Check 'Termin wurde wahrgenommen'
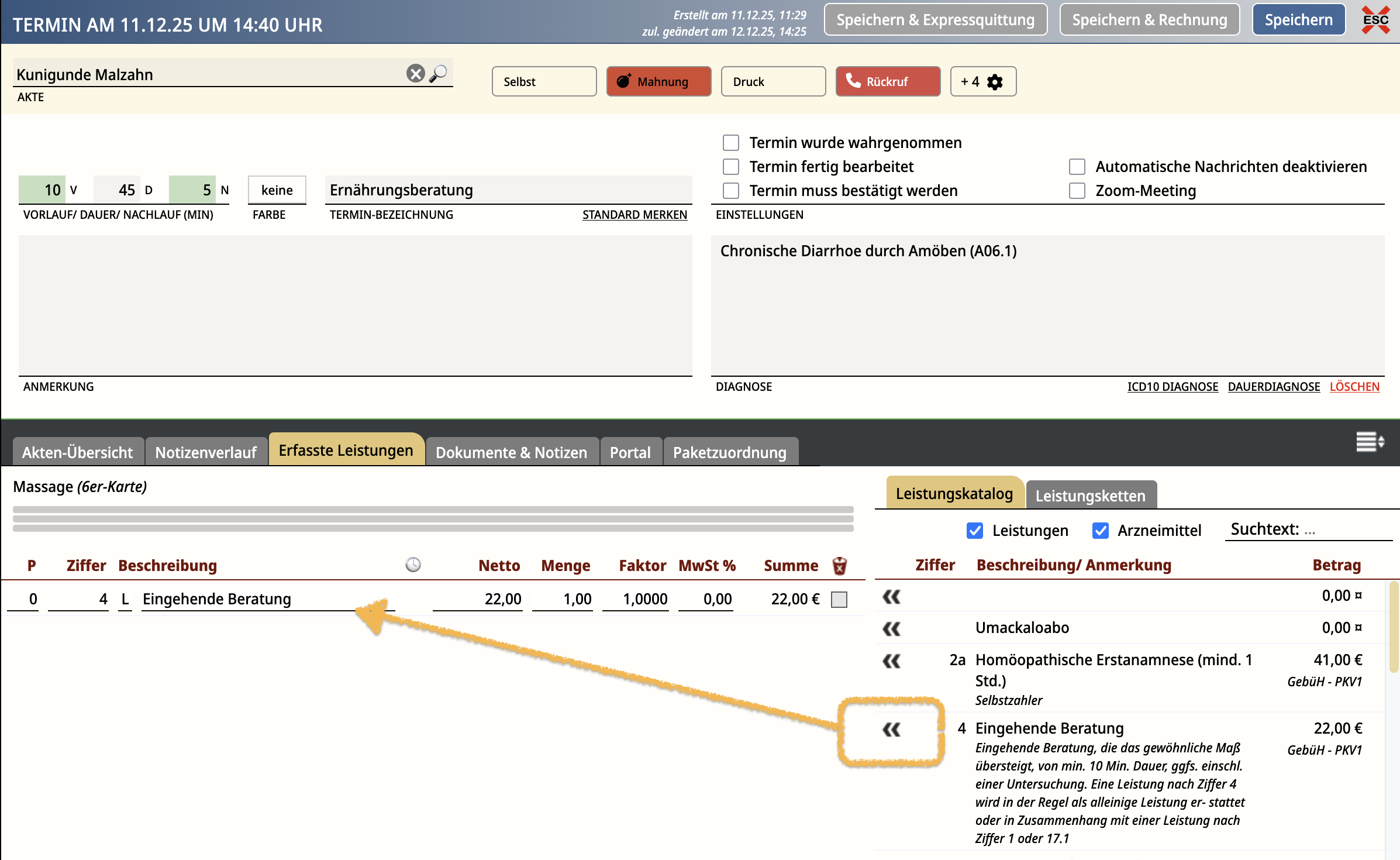 [731, 143]
